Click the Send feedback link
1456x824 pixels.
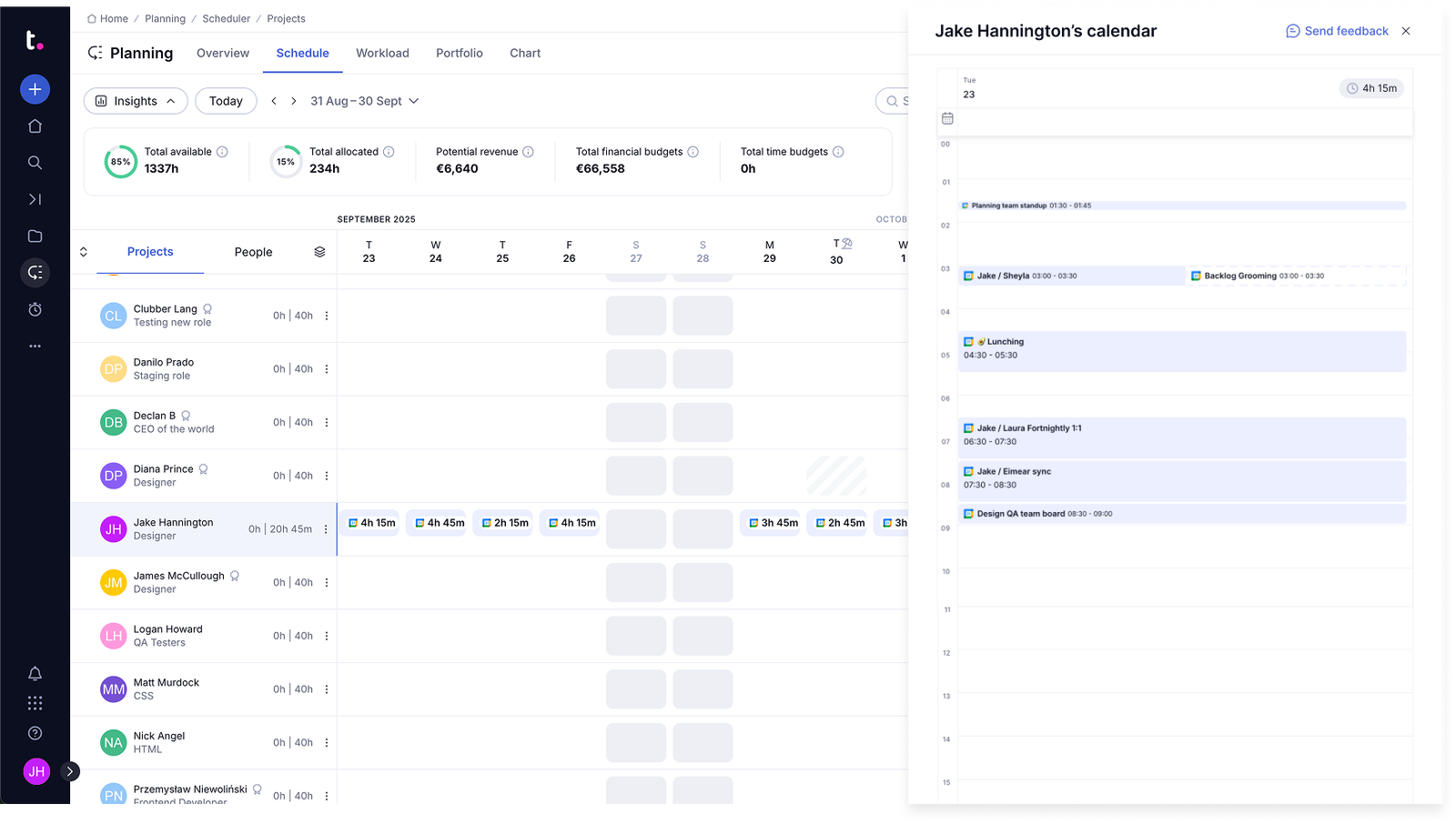pos(1337,31)
